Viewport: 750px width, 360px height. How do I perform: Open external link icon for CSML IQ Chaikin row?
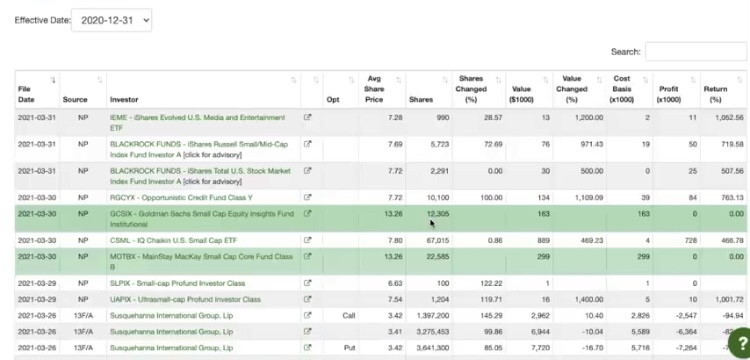(308, 240)
